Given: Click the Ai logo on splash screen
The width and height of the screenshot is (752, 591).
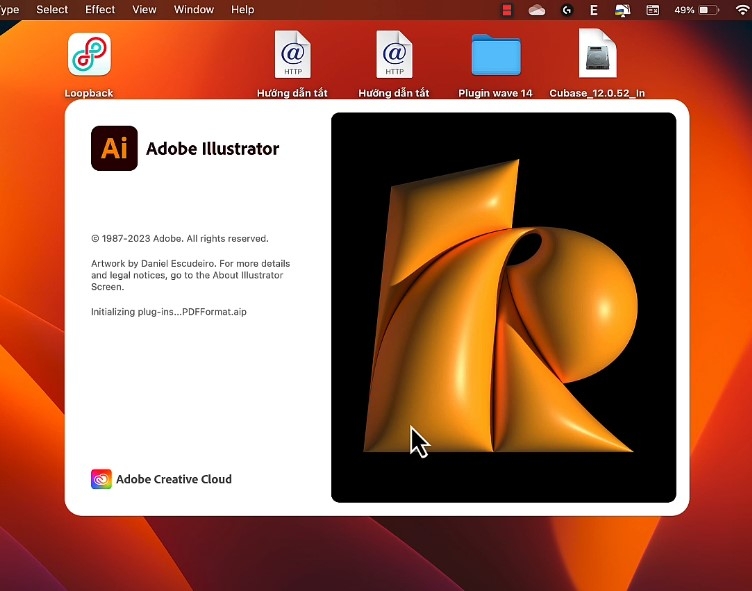Looking at the screenshot, I should pos(114,148).
